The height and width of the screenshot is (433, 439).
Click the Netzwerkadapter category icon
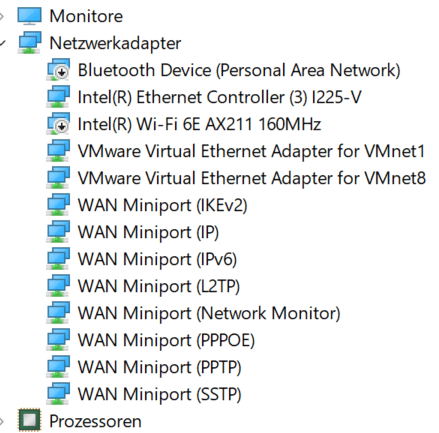click(29, 43)
